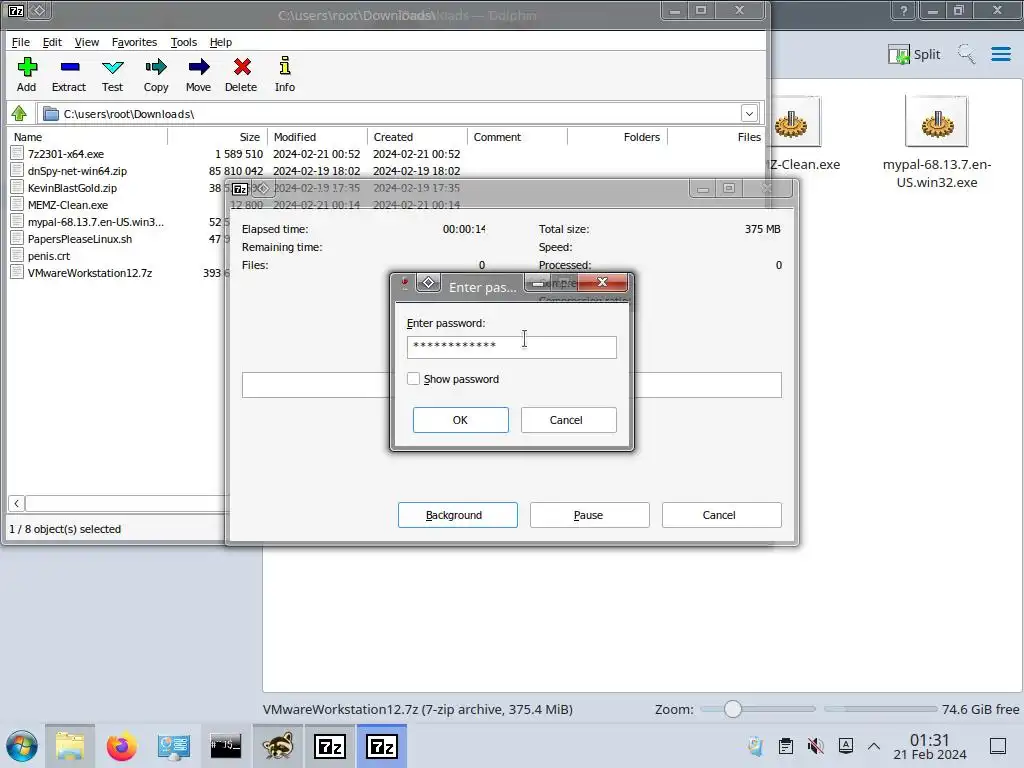Switch to highlighted second 7z taskbar entry
This screenshot has height=768, width=1024.
381,746
